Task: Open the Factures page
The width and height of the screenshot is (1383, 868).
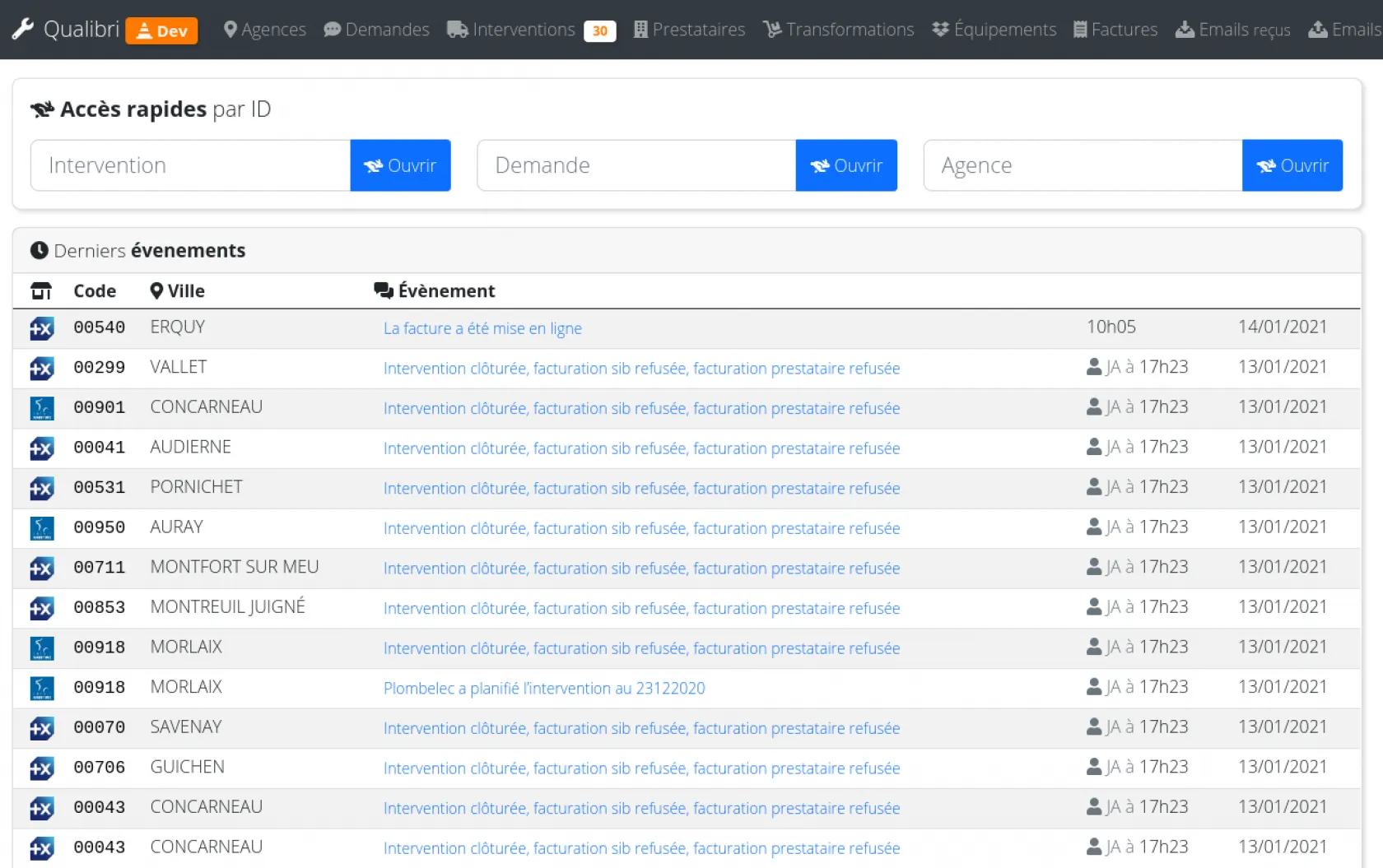Action: 1115,30
